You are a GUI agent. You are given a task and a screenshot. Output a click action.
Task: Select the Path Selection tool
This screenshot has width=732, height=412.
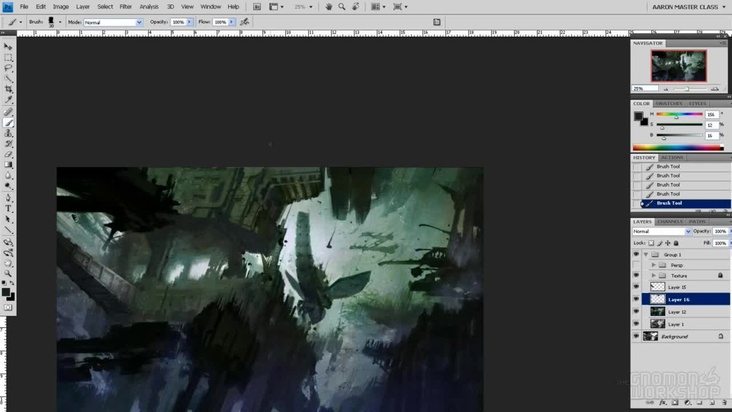(x=8, y=219)
